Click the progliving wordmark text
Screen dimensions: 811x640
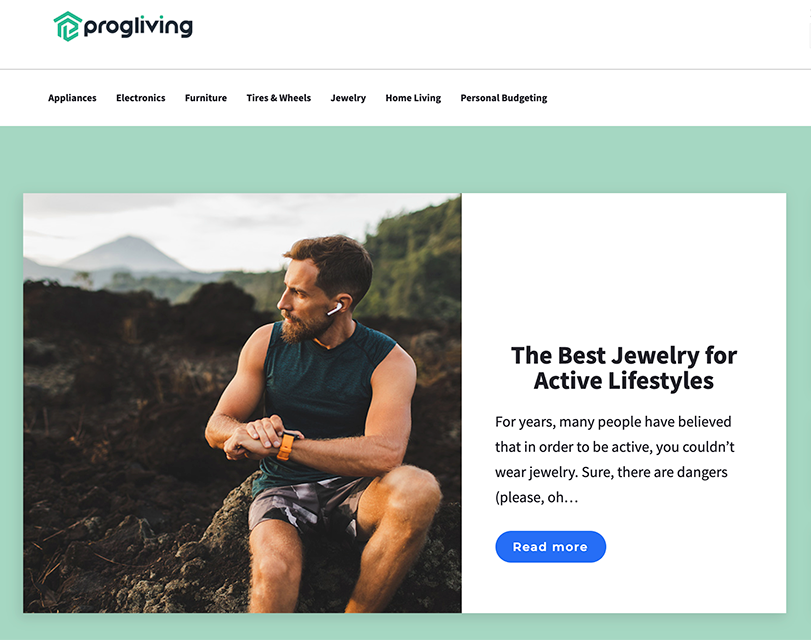click(x=138, y=26)
